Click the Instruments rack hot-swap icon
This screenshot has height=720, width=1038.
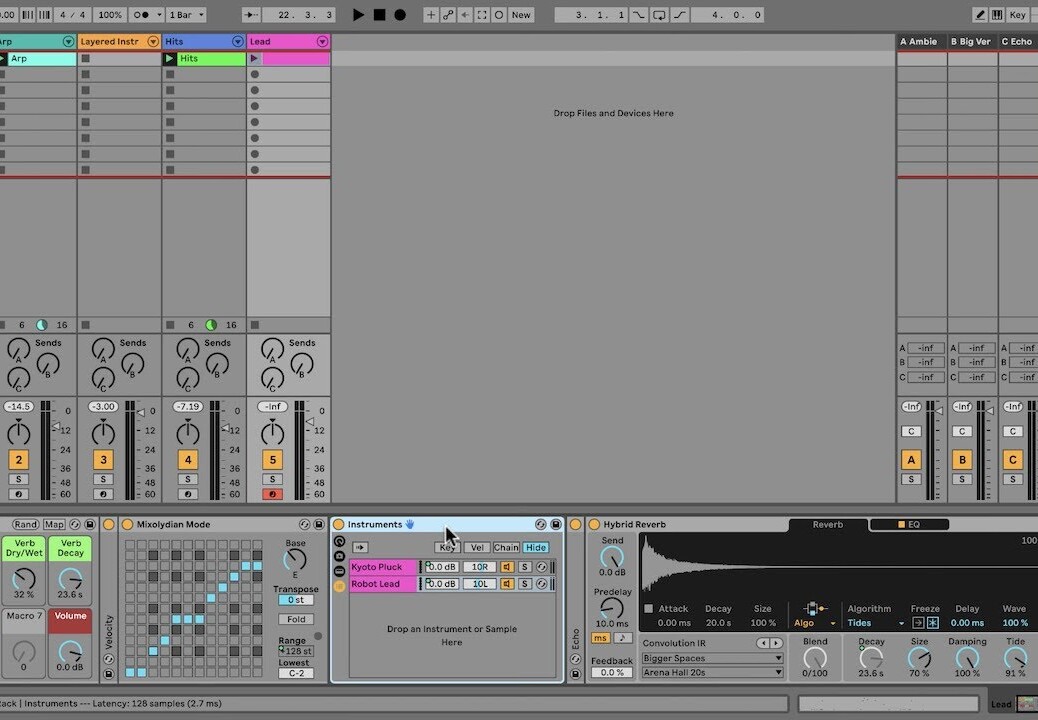coord(541,524)
